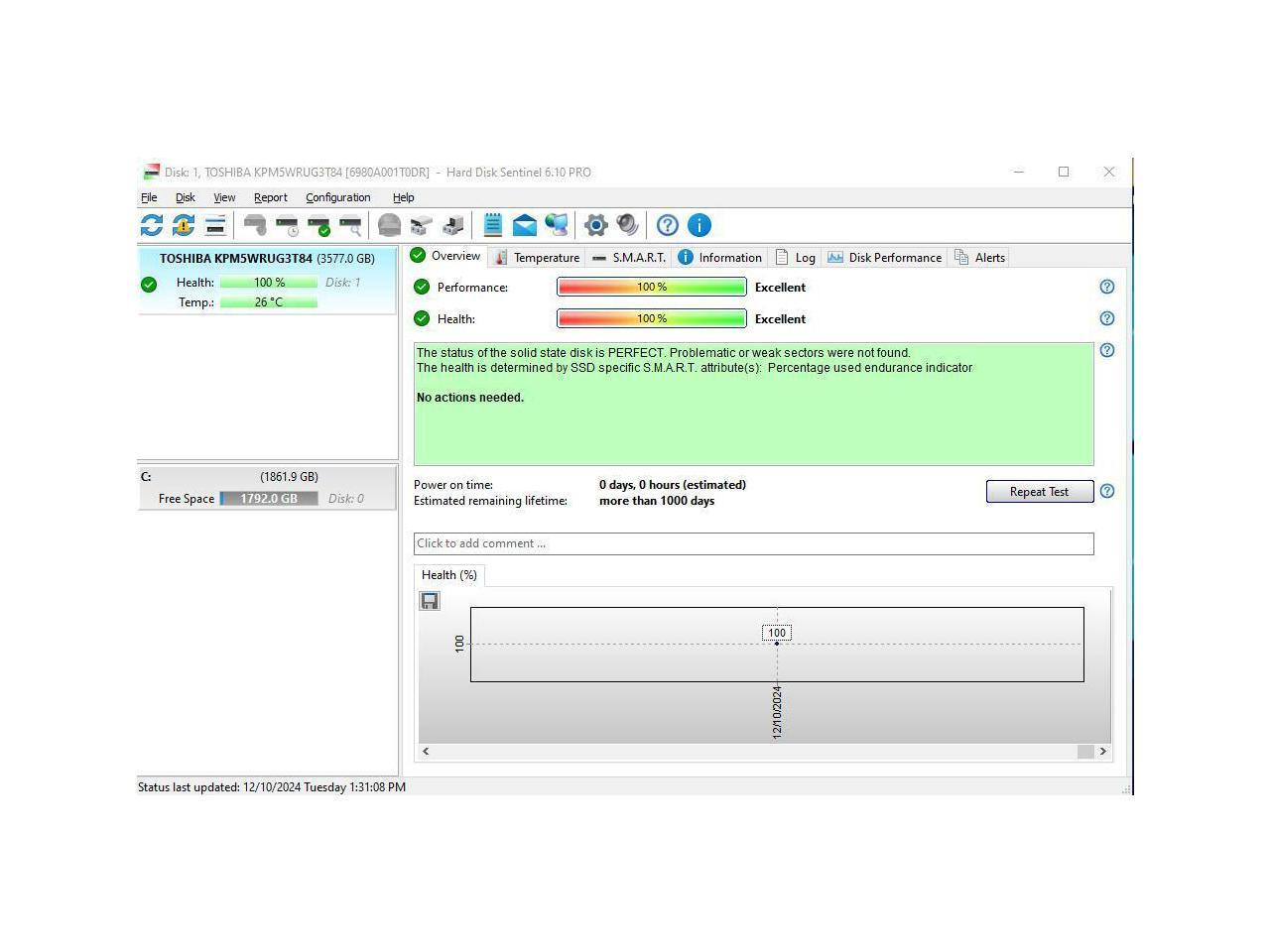The width and height of the screenshot is (1270, 952).
Task: Open help next to Repeat Test button
Action: pos(1107,491)
